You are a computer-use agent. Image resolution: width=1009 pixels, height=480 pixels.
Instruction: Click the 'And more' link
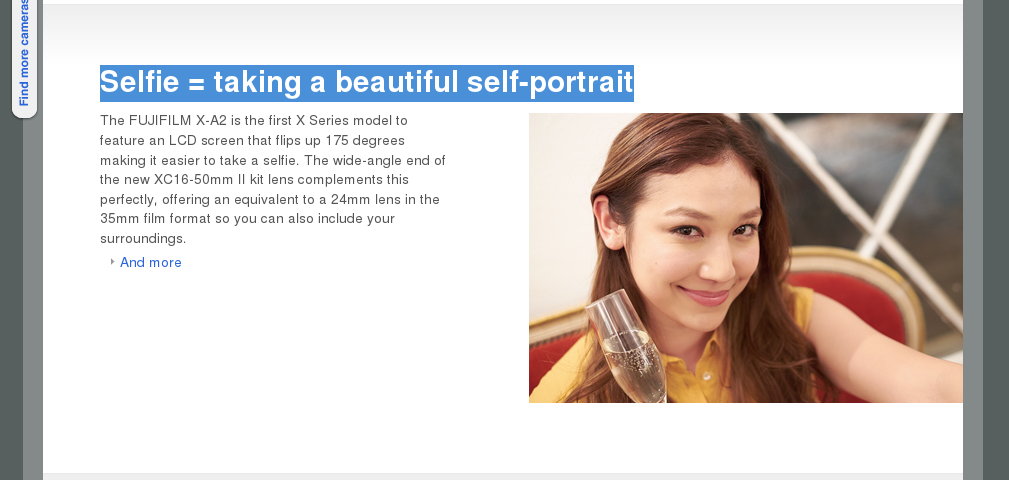[151, 263]
